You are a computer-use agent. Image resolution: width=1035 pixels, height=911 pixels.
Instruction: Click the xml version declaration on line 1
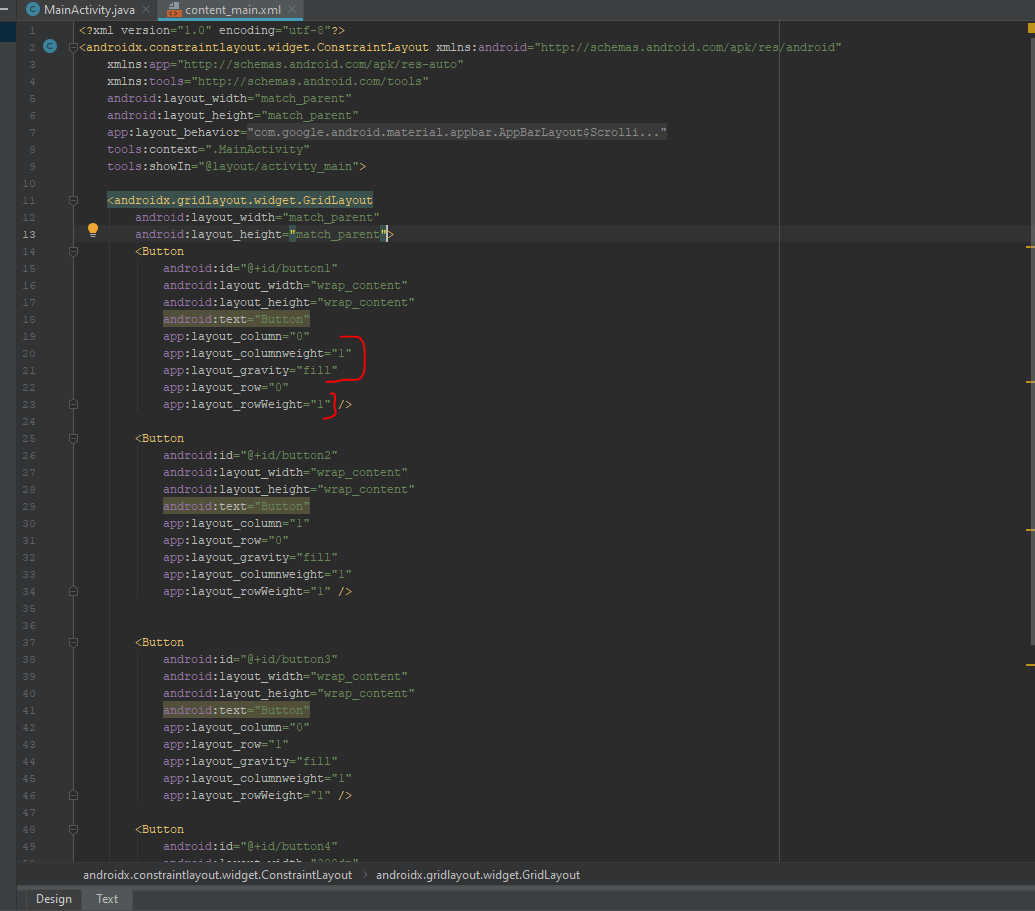point(212,30)
